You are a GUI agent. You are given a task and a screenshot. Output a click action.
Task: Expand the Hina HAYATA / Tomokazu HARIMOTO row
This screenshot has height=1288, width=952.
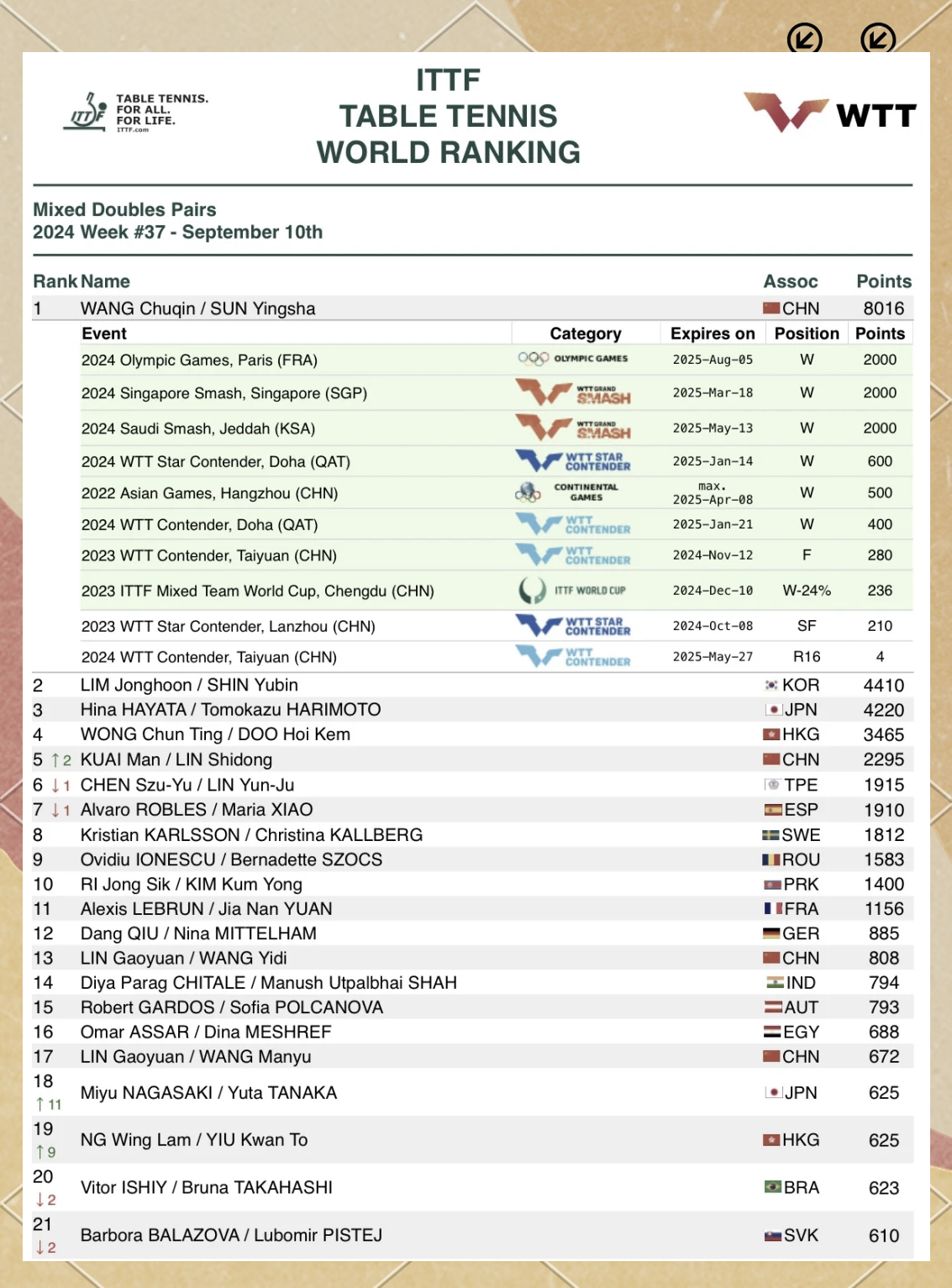[230, 710]
